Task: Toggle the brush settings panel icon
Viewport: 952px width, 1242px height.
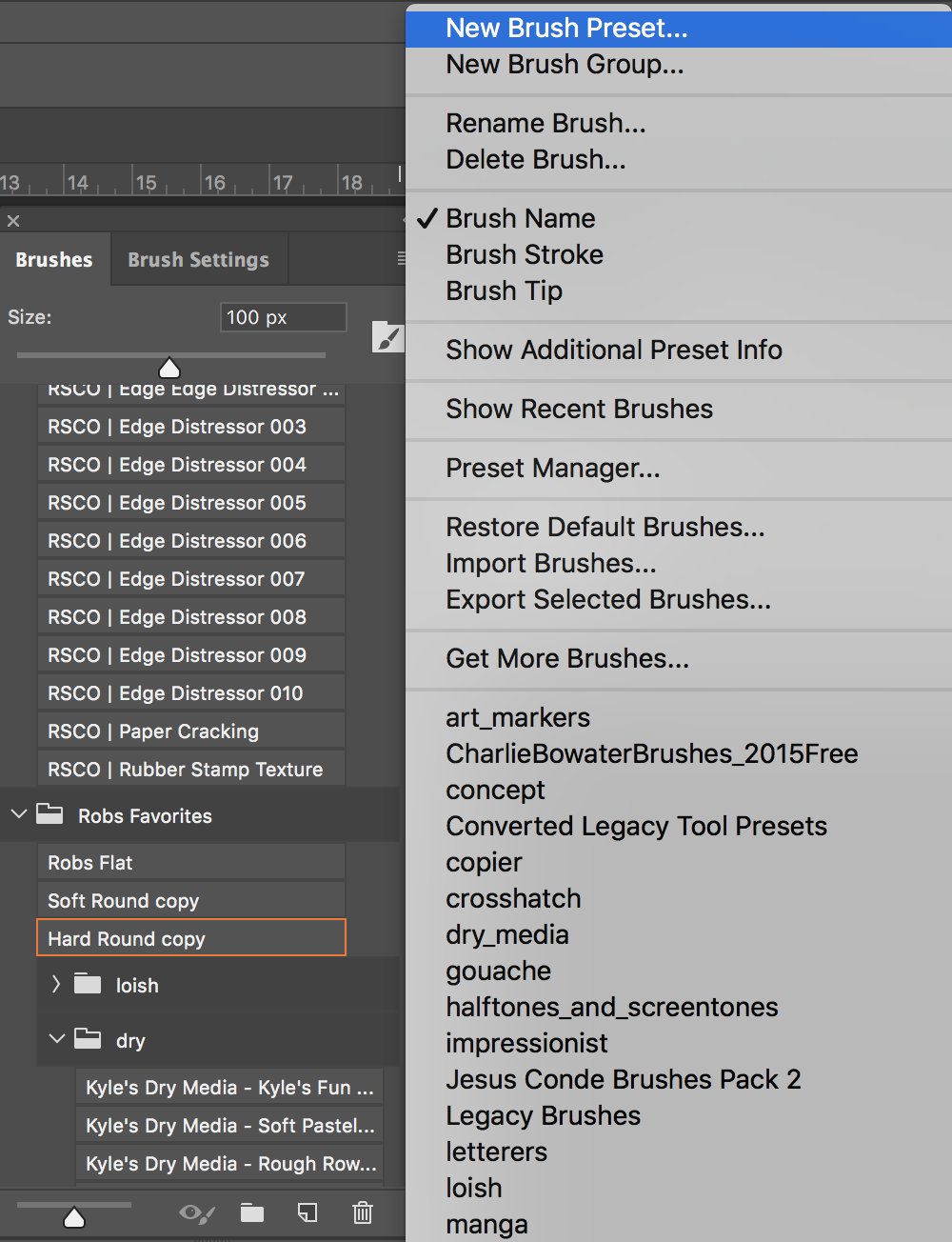Action: coord(388,337)
